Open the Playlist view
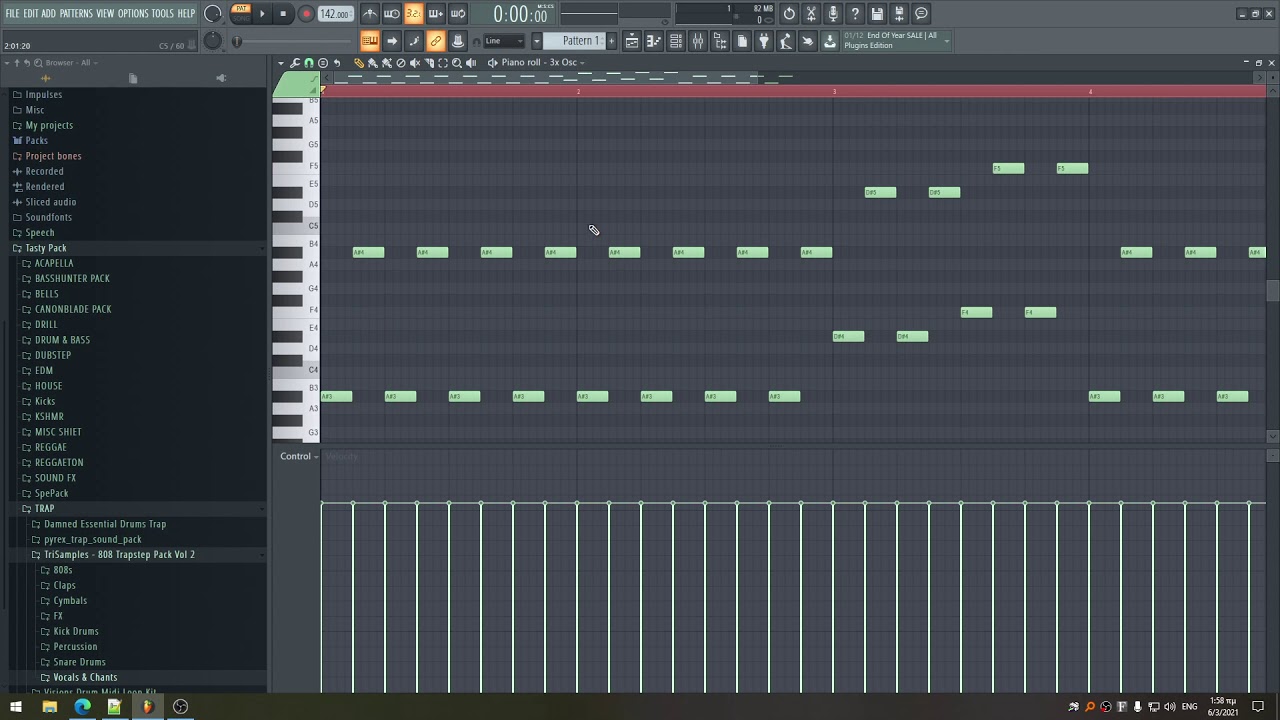 tap(632, 41)
